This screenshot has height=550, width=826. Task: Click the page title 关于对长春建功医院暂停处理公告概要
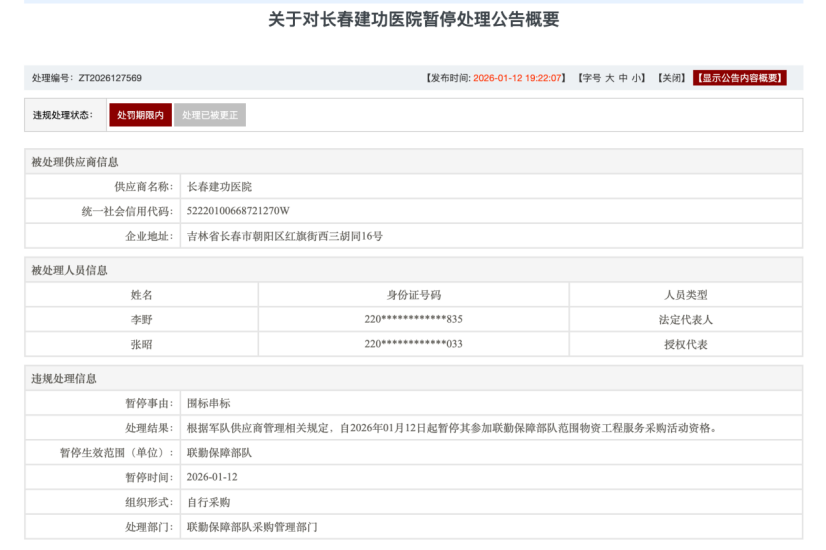pos(413,20)
